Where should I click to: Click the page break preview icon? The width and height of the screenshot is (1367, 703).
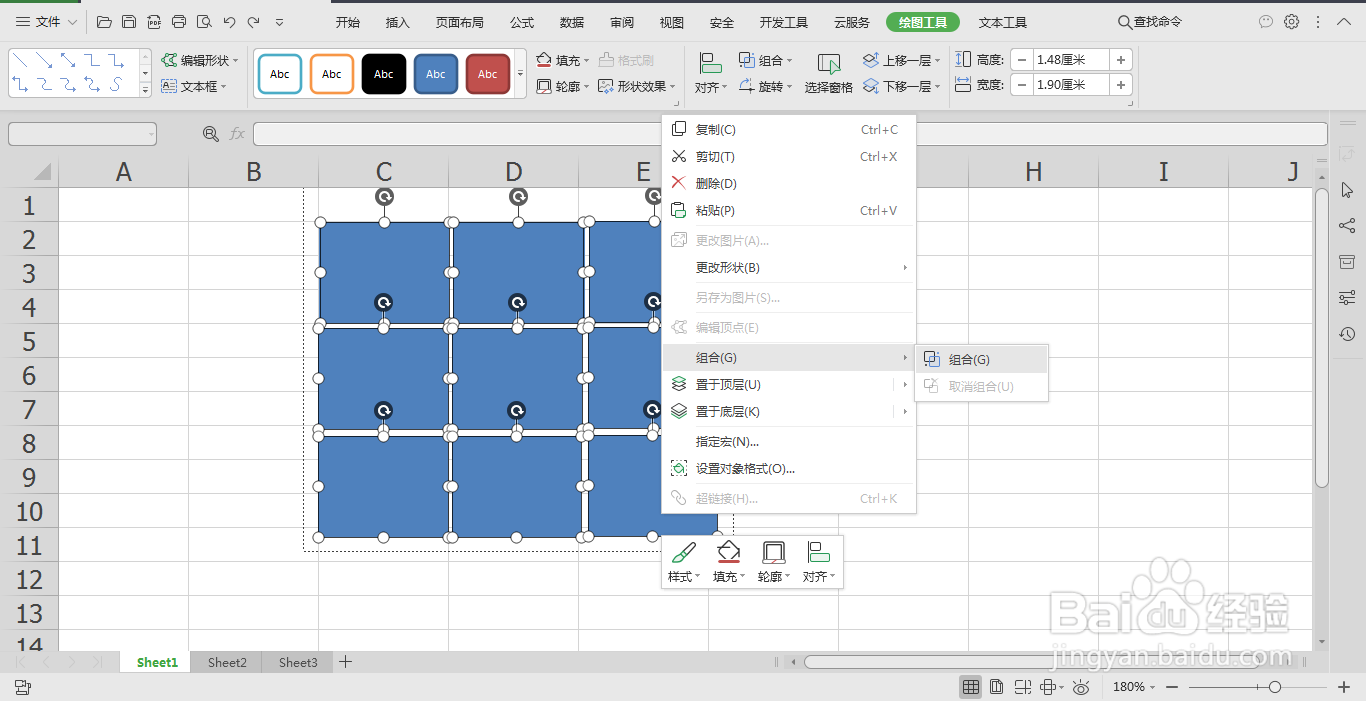tap(1023, 687)
